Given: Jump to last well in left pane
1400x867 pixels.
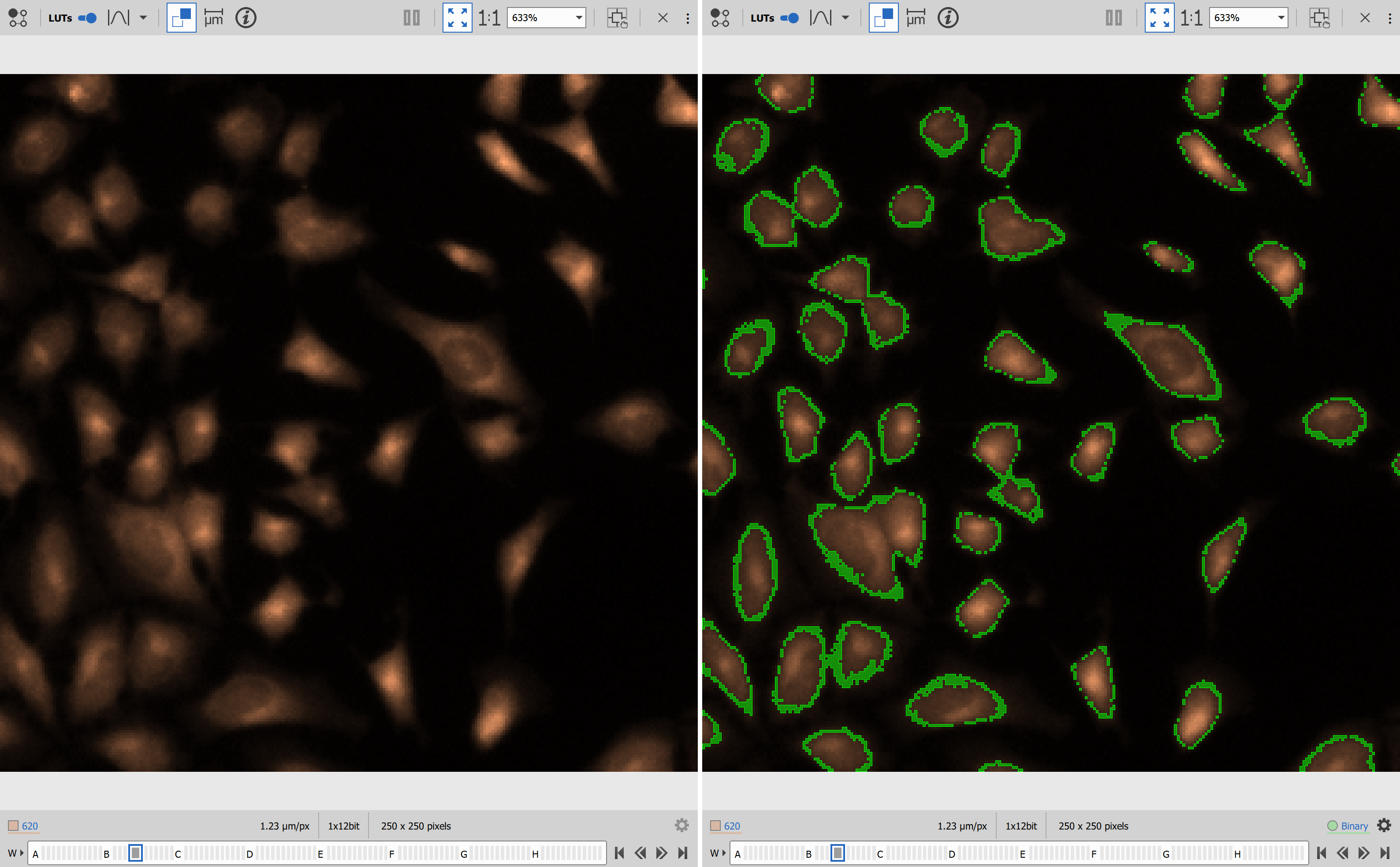Looking at the screenshot, I should 683,852.
